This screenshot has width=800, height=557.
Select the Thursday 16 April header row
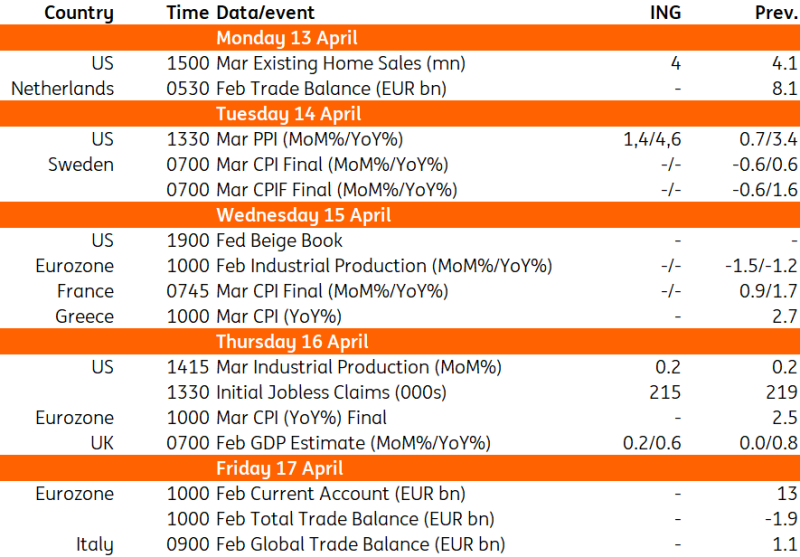click(400, 341)
